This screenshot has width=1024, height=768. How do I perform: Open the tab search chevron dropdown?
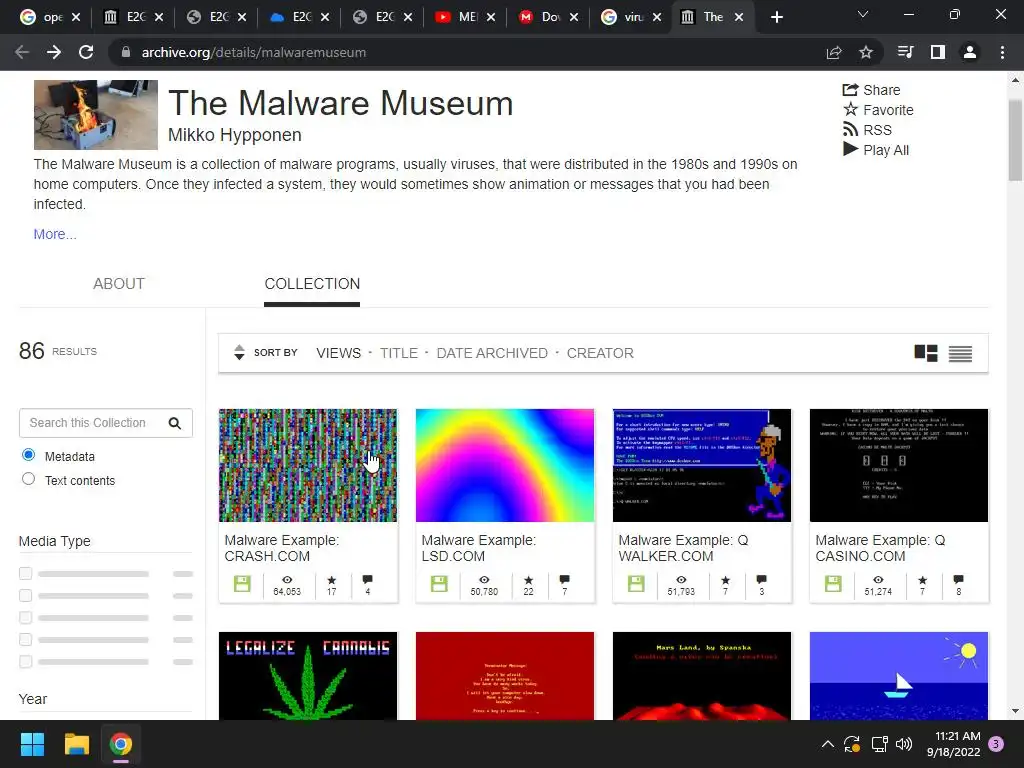[x=863, y=14]
